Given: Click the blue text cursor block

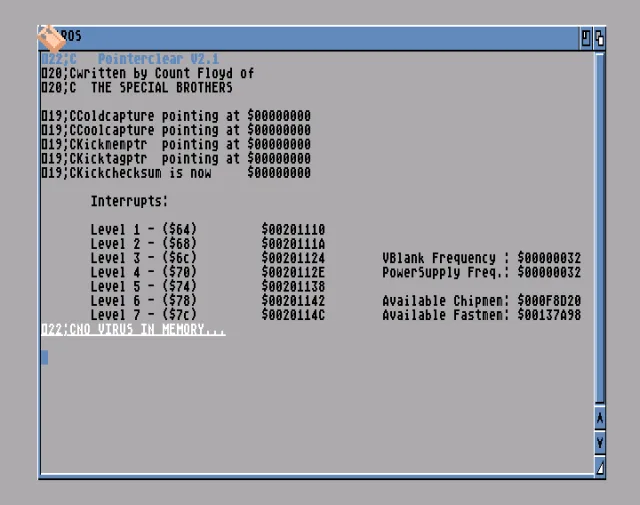Looking at the screenshot, I should 44,357.
